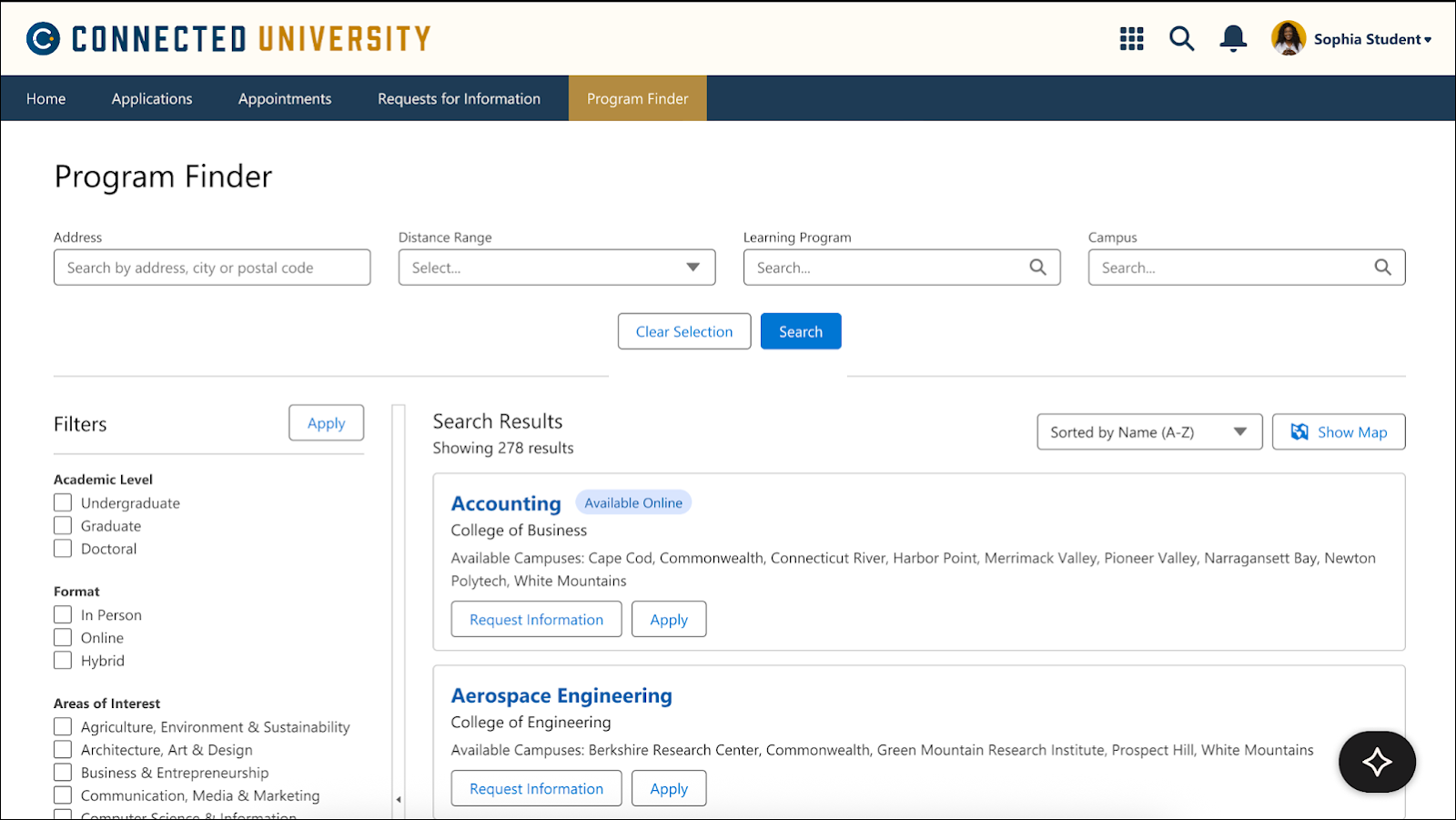Open the app launcher grid icon
This screenshot has height=820, width=1456.
[1131, 38]
